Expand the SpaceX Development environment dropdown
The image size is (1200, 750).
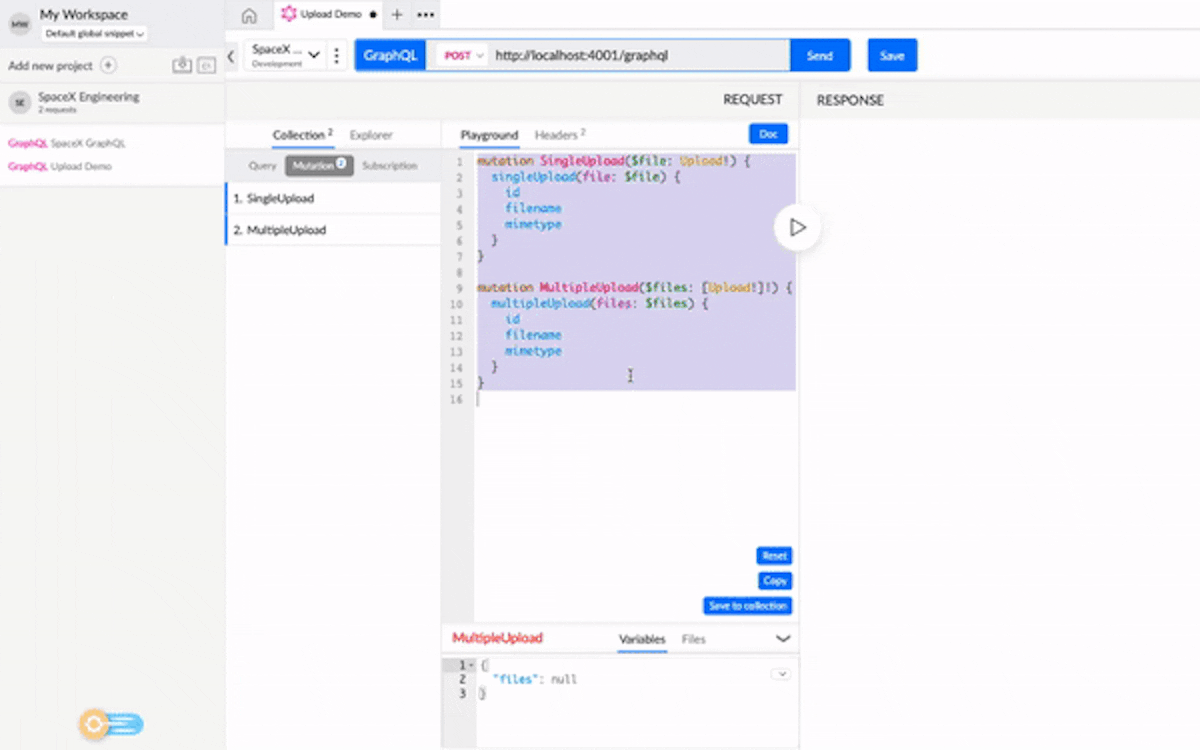pyautogui.click(x=285, y=56)
